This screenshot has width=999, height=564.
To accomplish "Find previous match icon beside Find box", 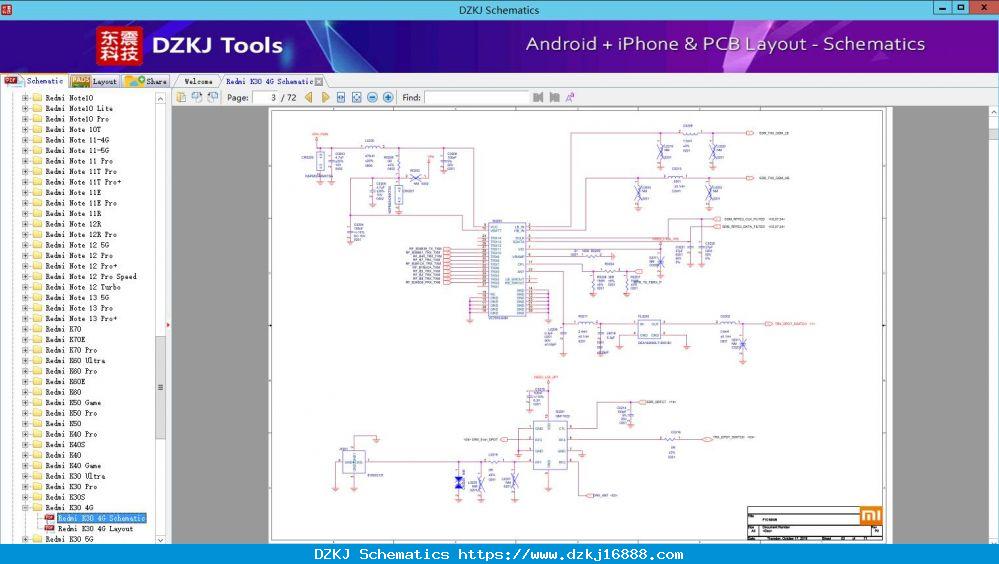I will pos(538,98).
